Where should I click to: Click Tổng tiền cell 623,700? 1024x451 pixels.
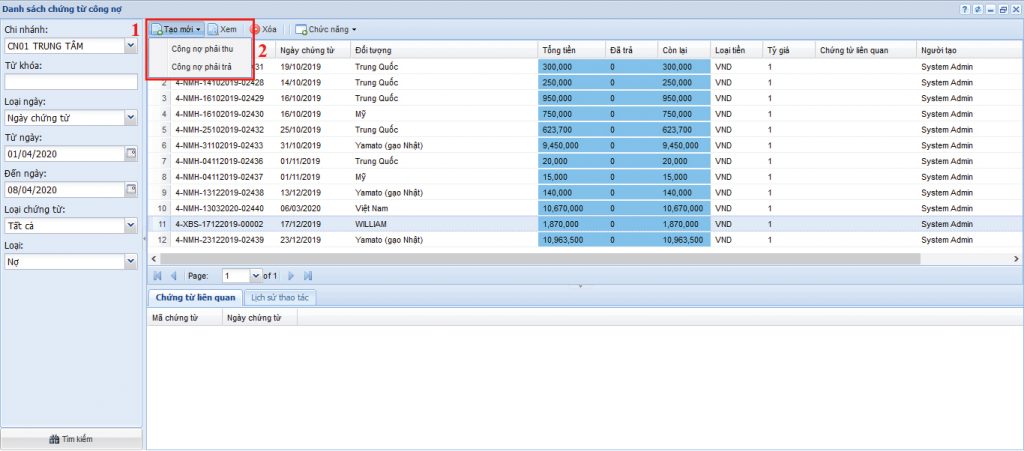tap(571, 130)
